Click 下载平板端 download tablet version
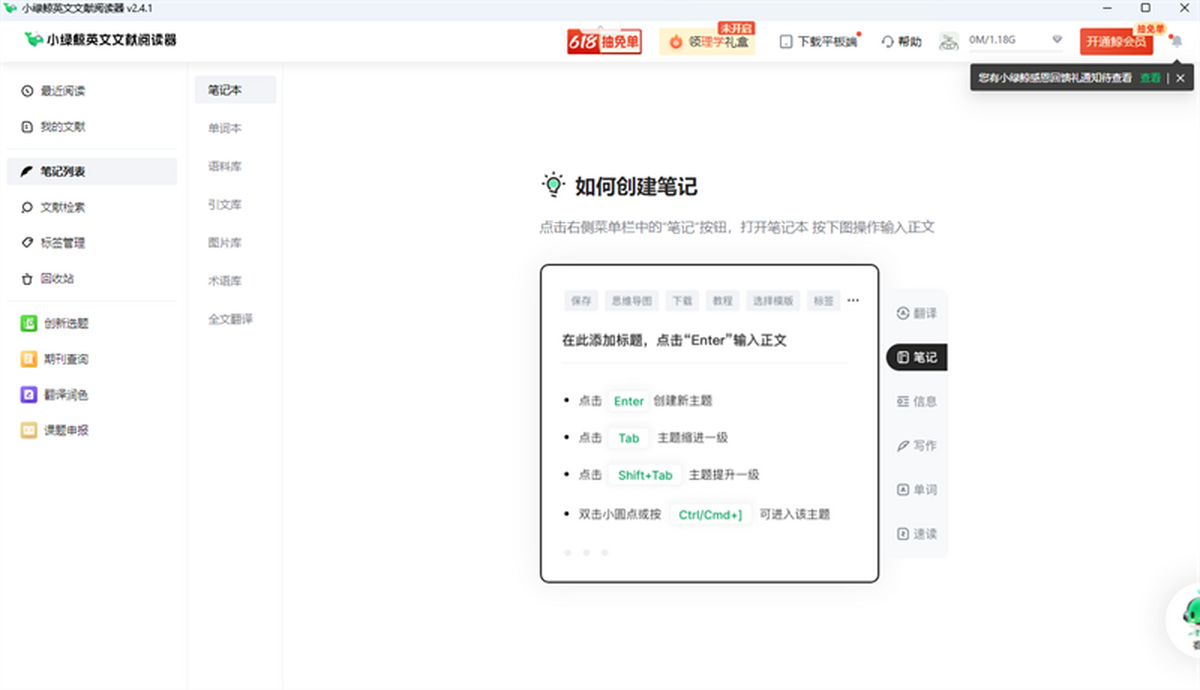1200x690 pixels. pos(819,42)
